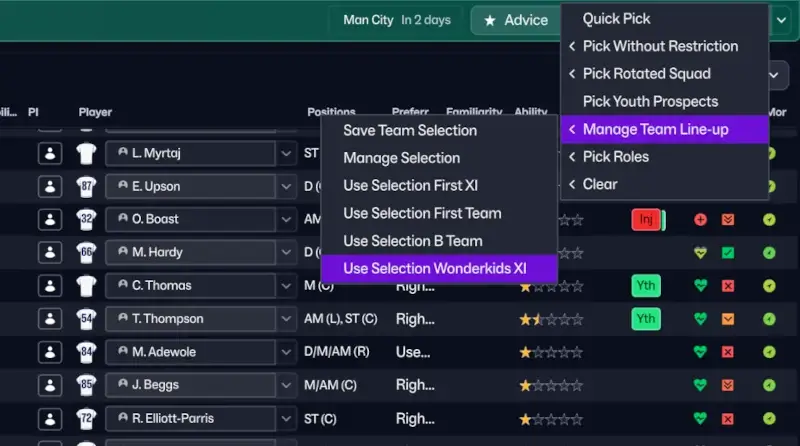Viewport: 800px width, 446px height.
Task: Click red injury cross icon for O. Boast
Action: (x=701, y=219)
